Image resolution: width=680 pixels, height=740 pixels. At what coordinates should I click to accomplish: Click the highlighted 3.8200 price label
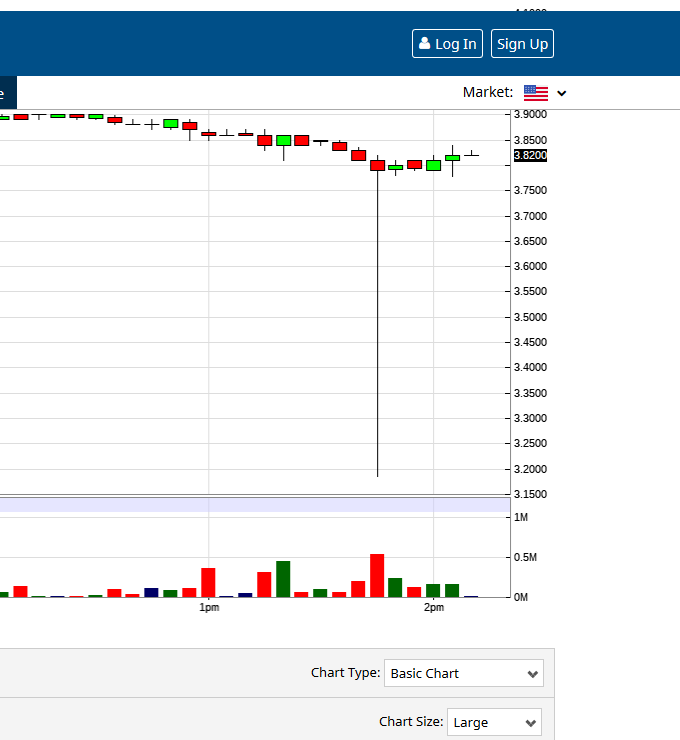click(x=530, y=155)
